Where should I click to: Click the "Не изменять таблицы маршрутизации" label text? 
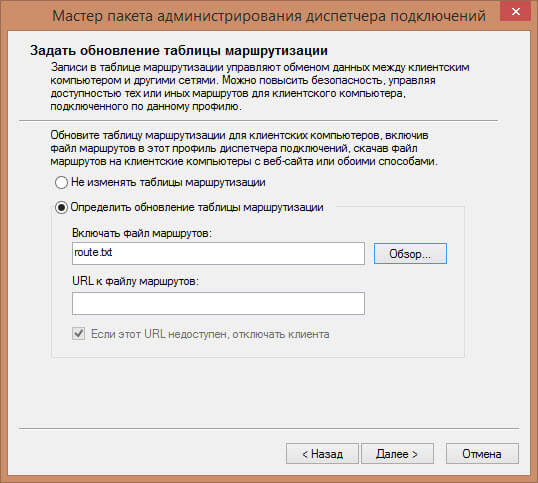pyautogui.click(x=168, y=182)
